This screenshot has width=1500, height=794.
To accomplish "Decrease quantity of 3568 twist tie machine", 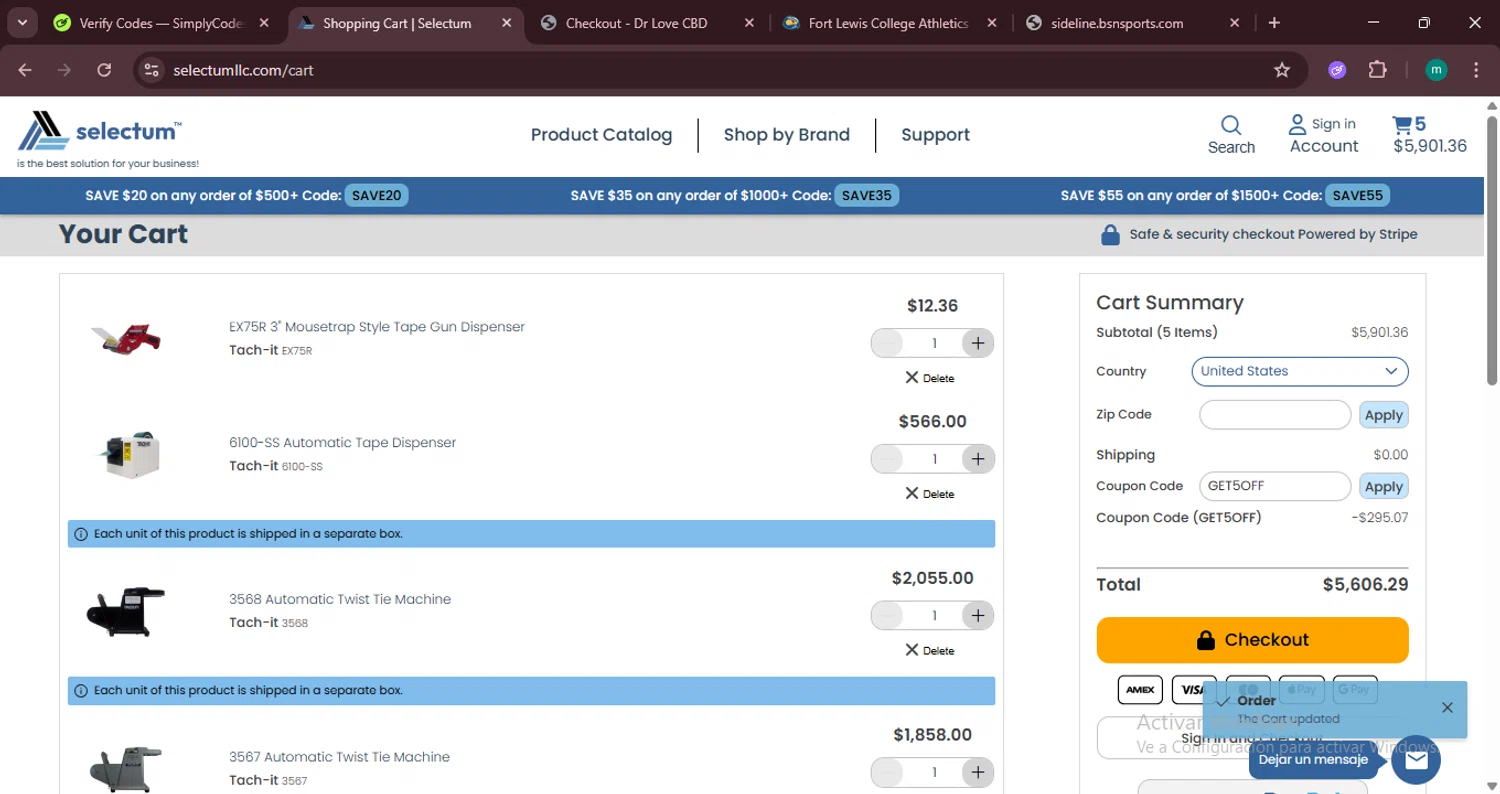I will pos(887,615).
